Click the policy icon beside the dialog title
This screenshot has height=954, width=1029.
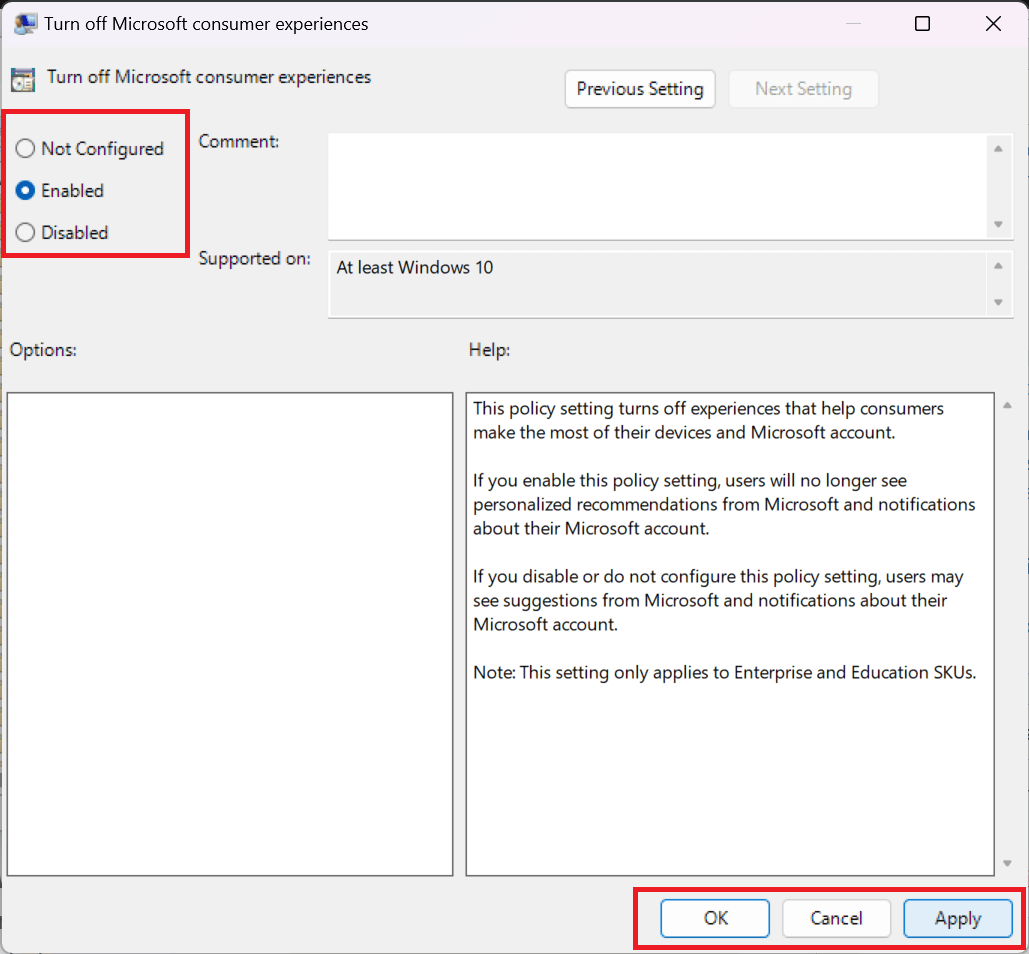click(x=24, y=22)
